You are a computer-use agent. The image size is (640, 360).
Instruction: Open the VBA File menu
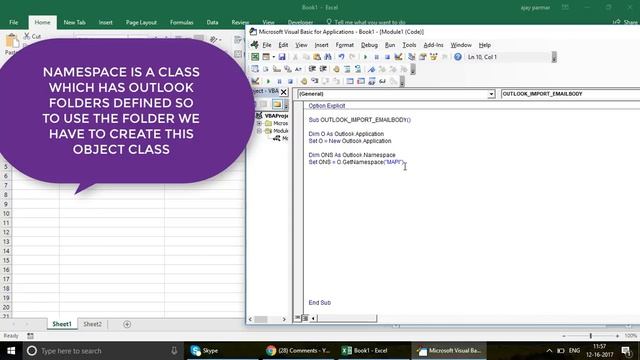pyautogui.click(x=267, y=45)
